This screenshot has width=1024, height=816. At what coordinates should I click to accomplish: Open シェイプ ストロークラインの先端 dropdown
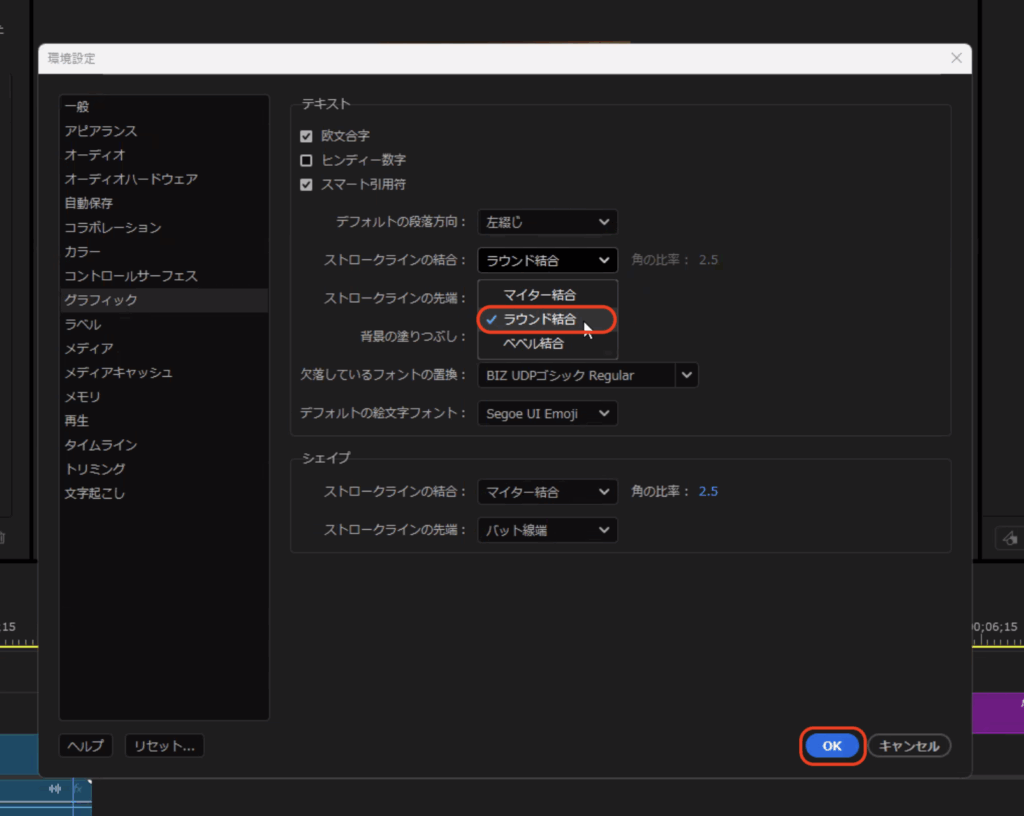[547, 530]
